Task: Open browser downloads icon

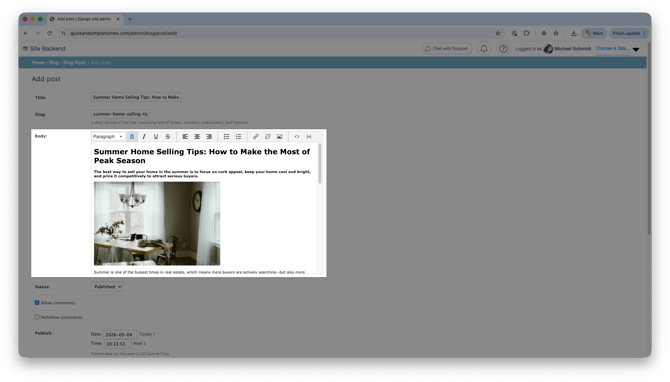Action: click(573, 33)
